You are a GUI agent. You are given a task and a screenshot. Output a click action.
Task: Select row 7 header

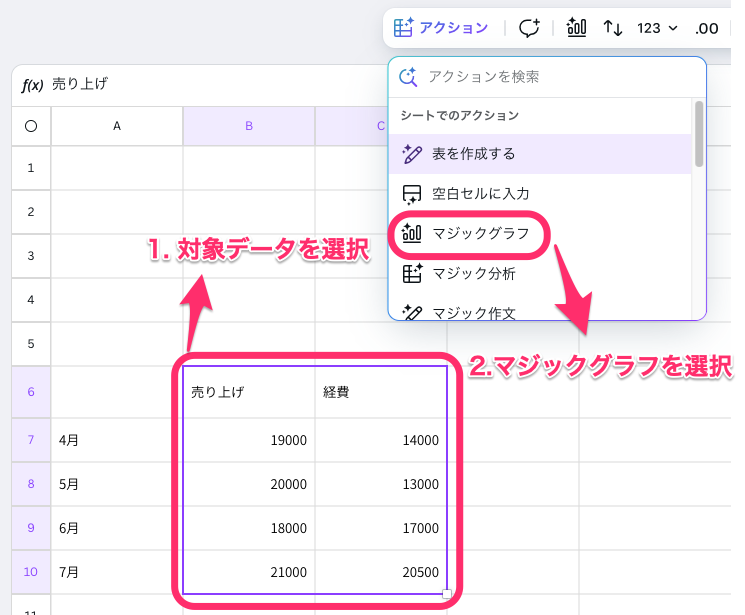tap(31, 440)
